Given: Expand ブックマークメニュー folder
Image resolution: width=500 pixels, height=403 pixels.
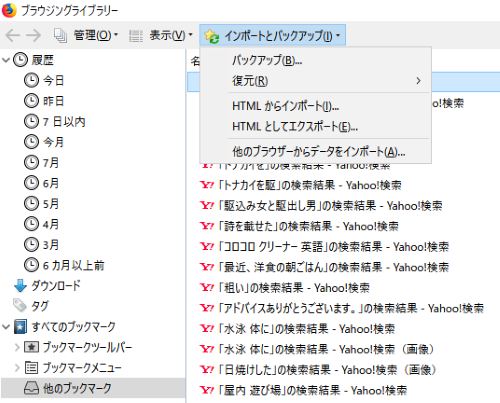Looking at the screenshot, I should click(17, 368).
